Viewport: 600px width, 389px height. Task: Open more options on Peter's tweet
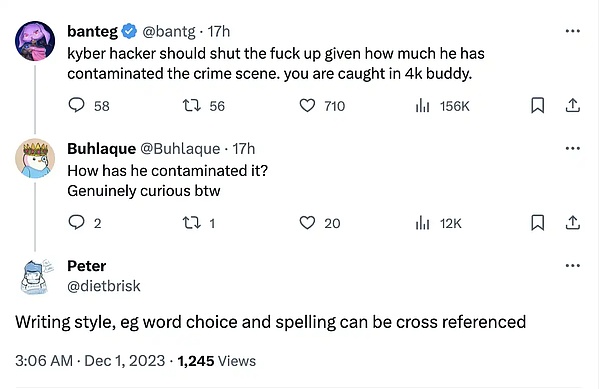coord(573,265)
